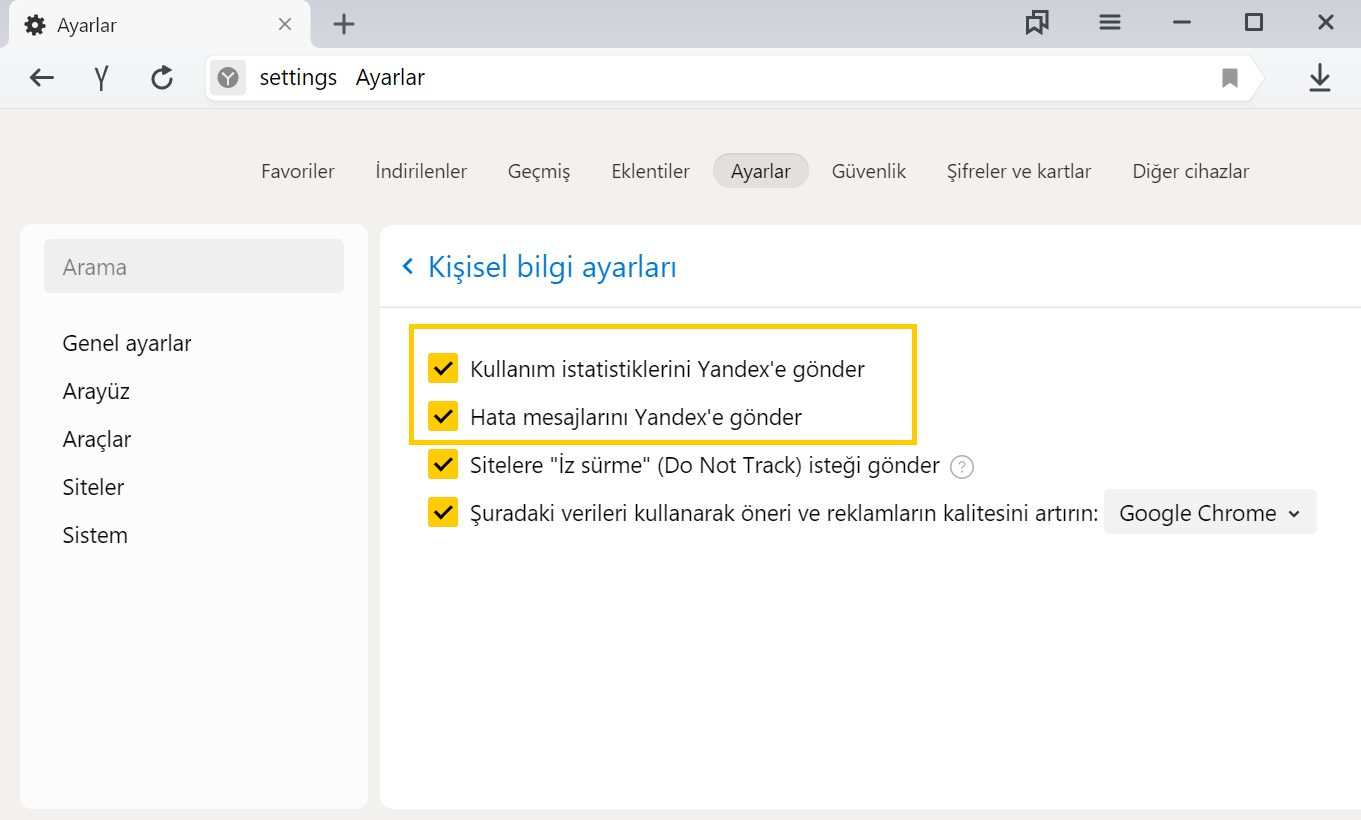
Task: Switch to the Güvenlik tab
Action: click(869, 171)
